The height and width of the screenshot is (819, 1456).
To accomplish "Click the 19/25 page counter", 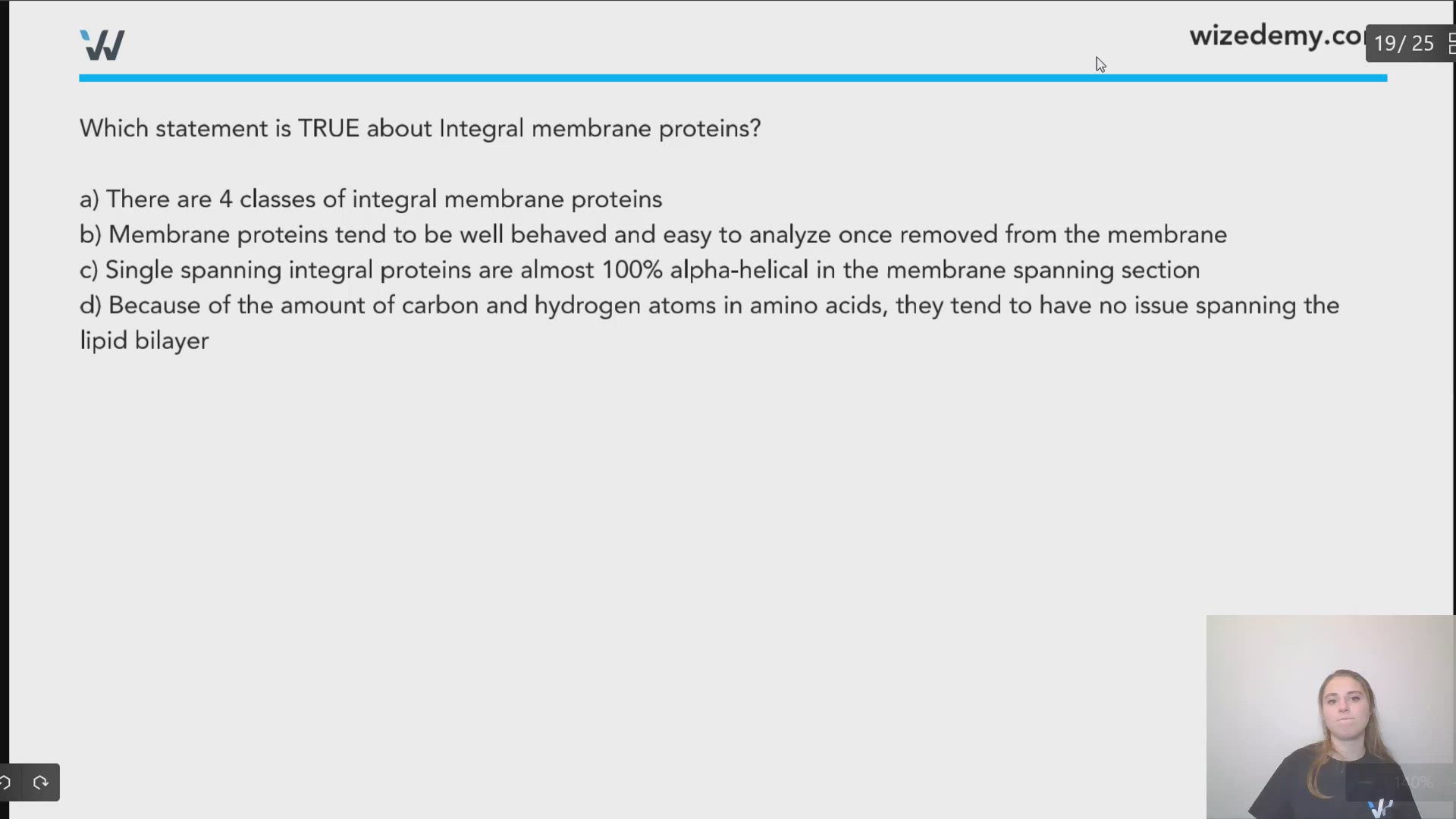I will [x=1404, y=44].
